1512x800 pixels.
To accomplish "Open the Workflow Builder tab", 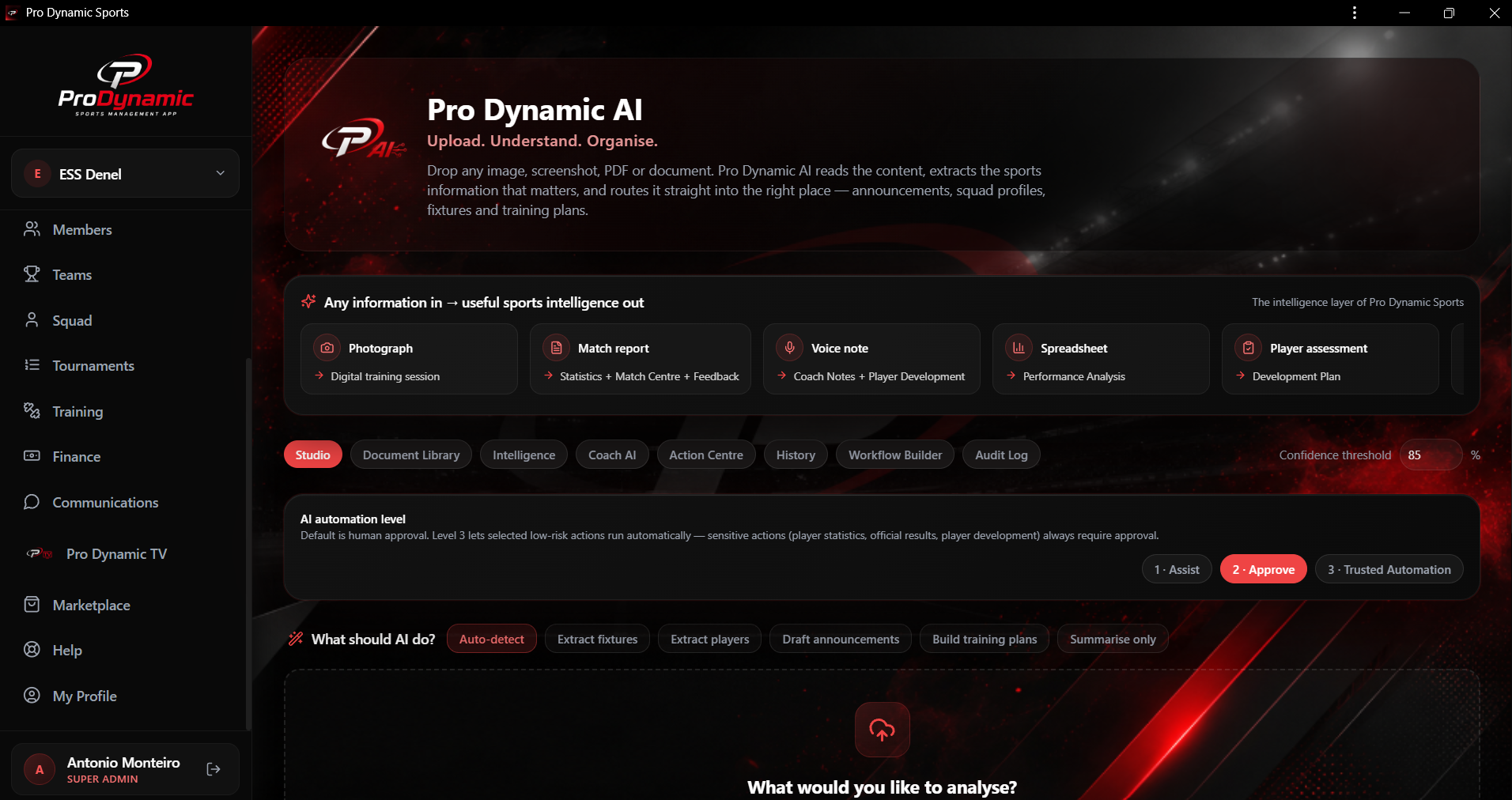I will tap(895, 455).
